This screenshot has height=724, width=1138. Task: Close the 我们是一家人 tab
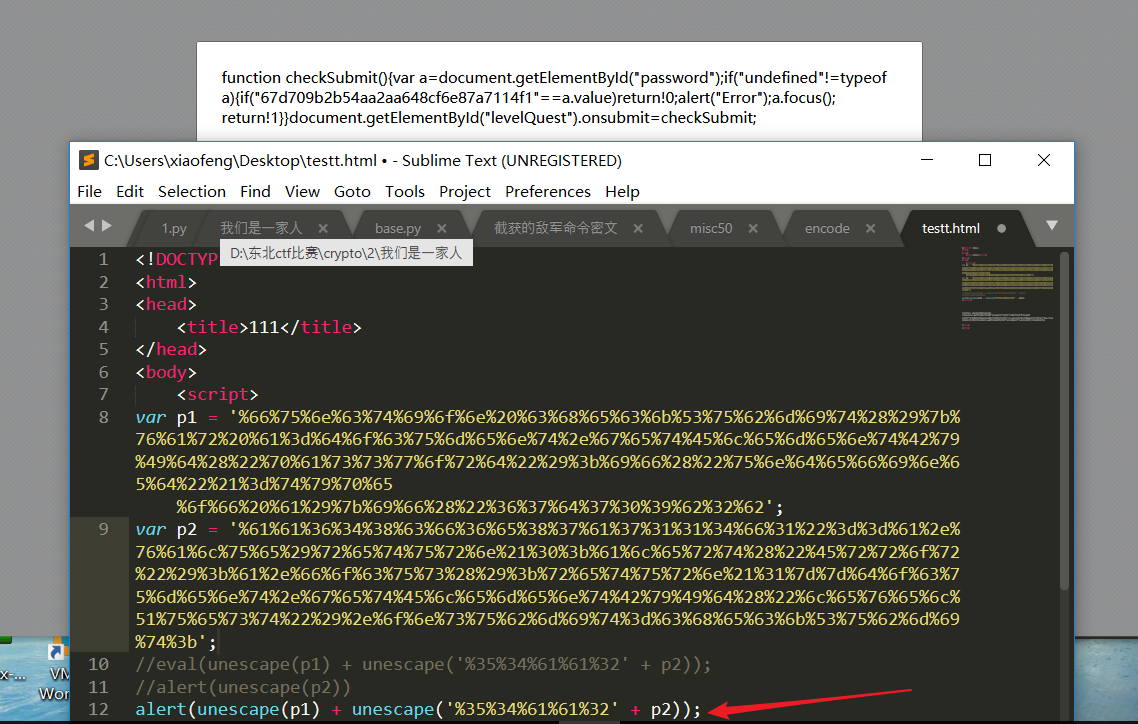point(323,229)
